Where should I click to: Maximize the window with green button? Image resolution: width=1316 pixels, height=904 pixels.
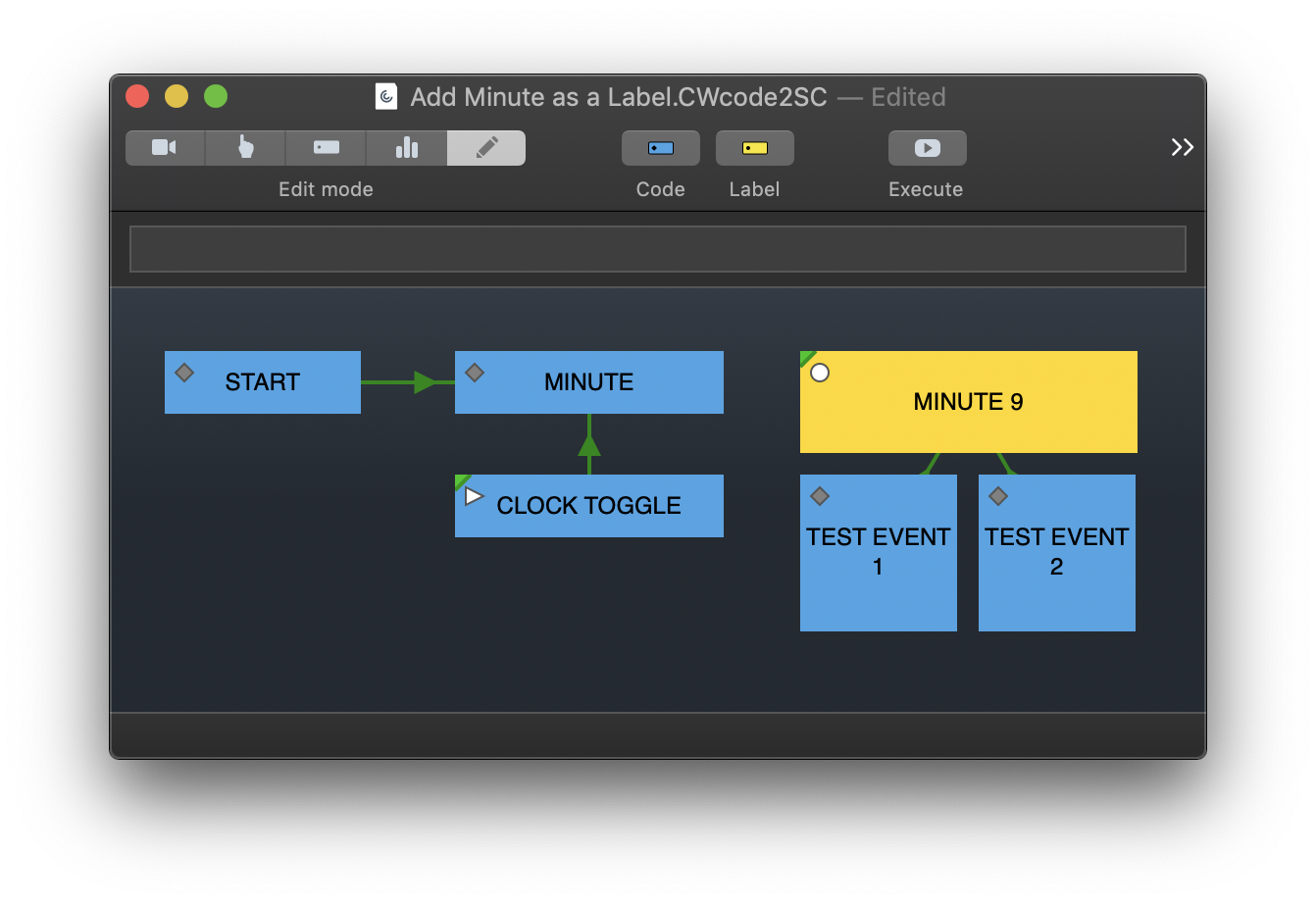point(216,96)
